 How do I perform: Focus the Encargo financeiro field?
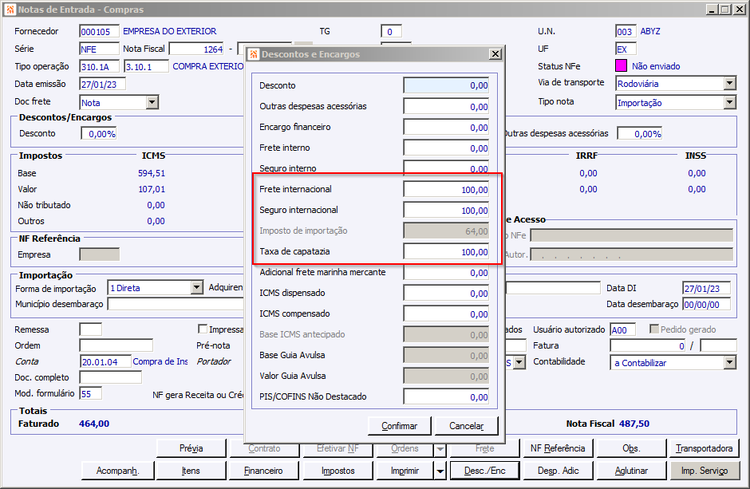tap(446, 127)
